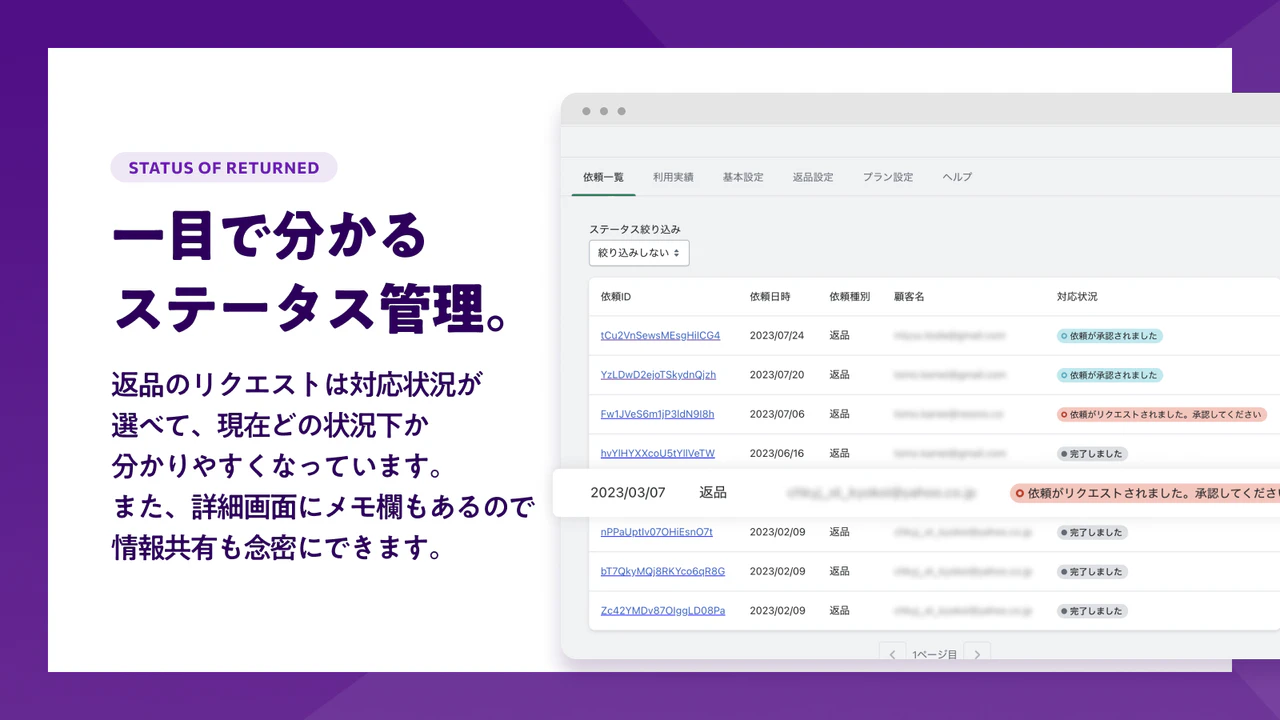Click the 依頼日時 column header

click(770, 297)
